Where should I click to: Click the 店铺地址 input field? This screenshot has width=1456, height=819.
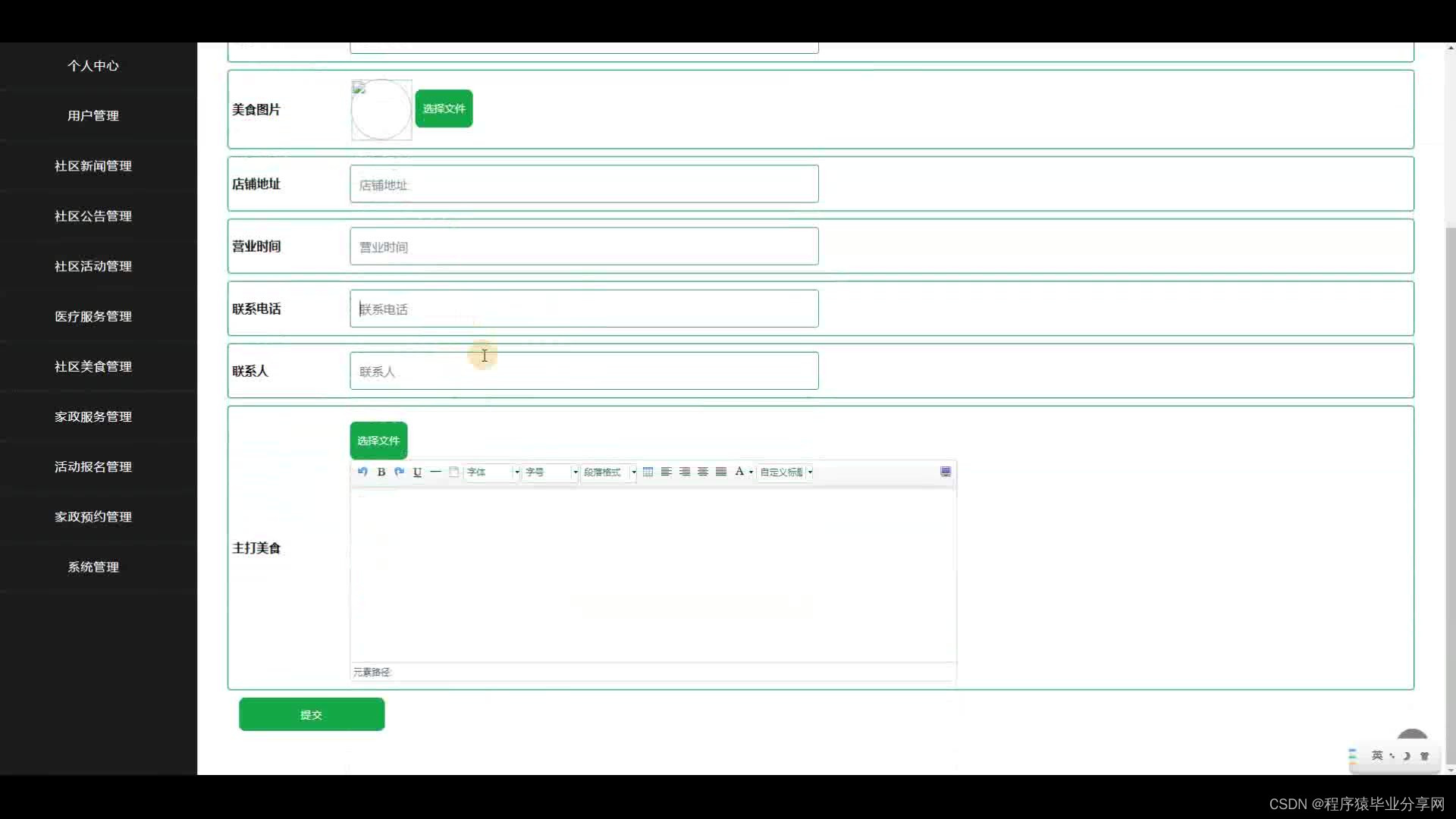coord(584,184)
